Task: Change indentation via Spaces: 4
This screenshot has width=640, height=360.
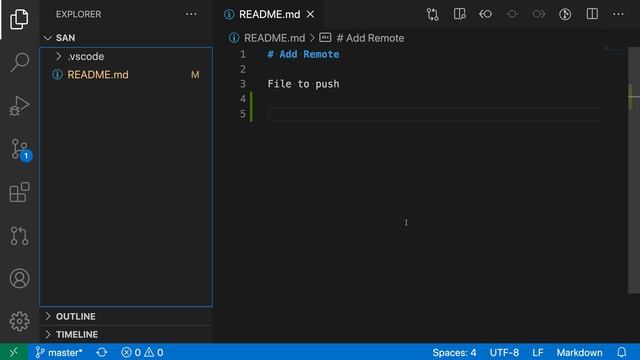Action: tap(454, 352)
